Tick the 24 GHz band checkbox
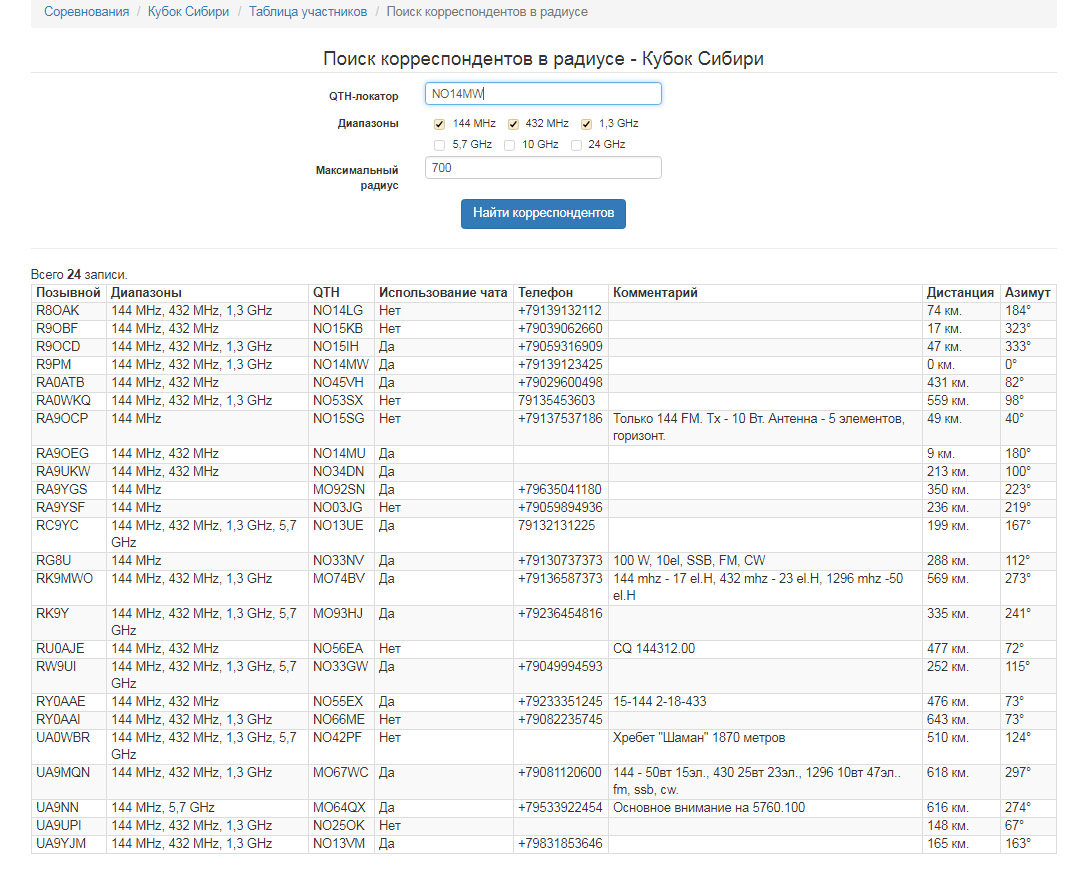The image size is (1089, 870). (576, 145)
